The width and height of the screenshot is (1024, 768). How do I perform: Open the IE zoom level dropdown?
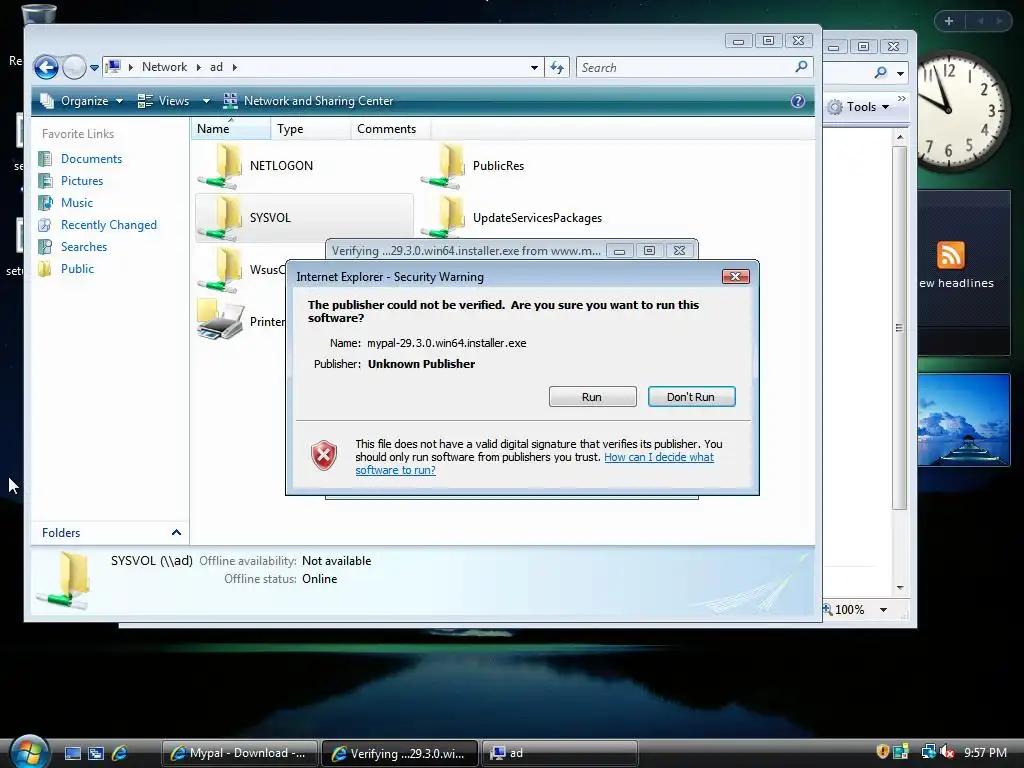[884, 610]
